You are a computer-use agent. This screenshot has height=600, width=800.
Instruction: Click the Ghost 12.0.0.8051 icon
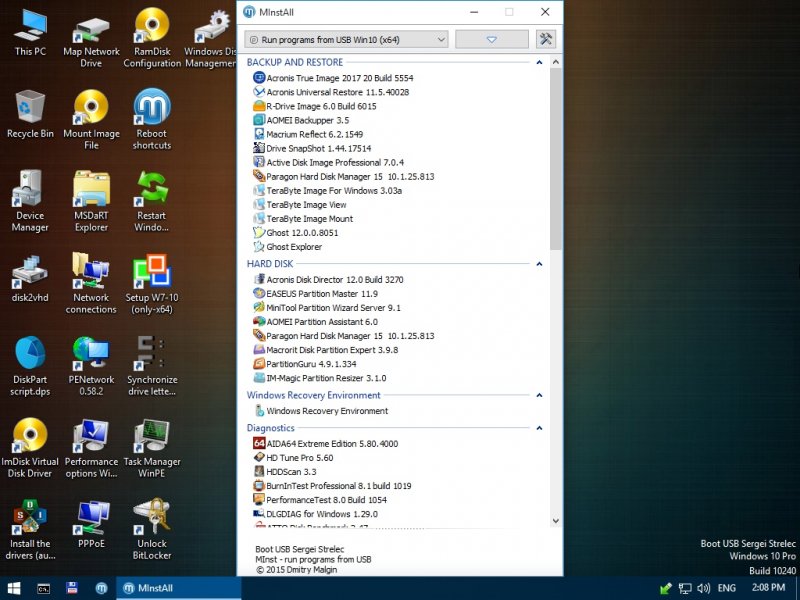point(259,232)
